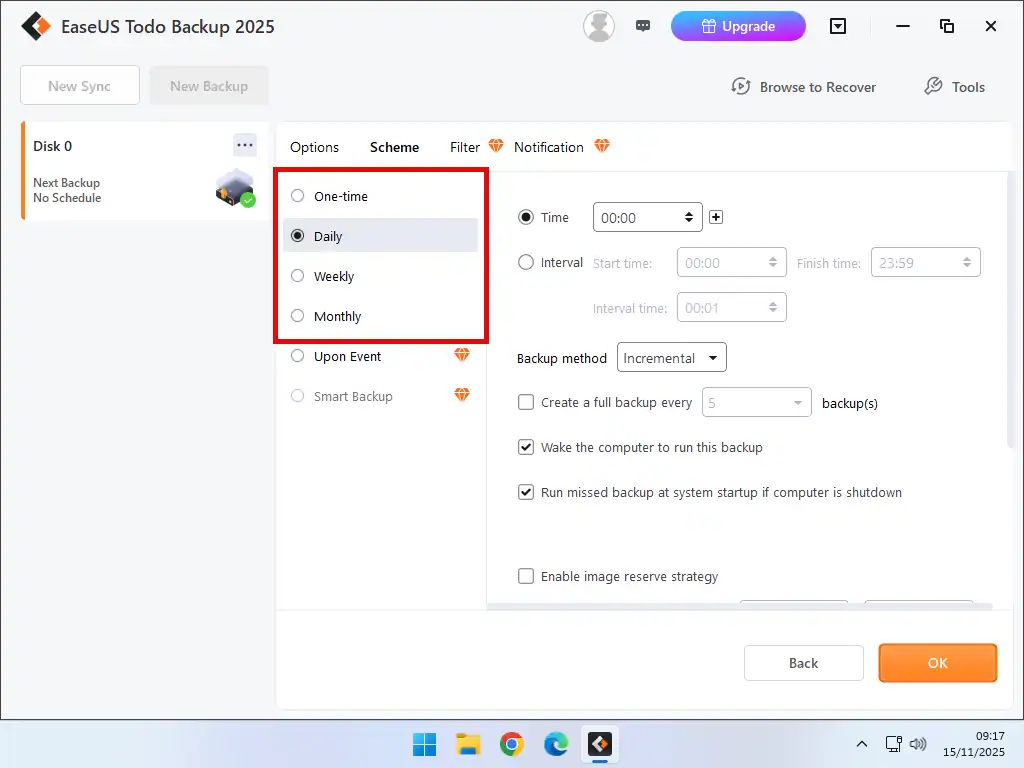Click the Upgrade button
The image size is (1024, 768).
coord(738,26)
